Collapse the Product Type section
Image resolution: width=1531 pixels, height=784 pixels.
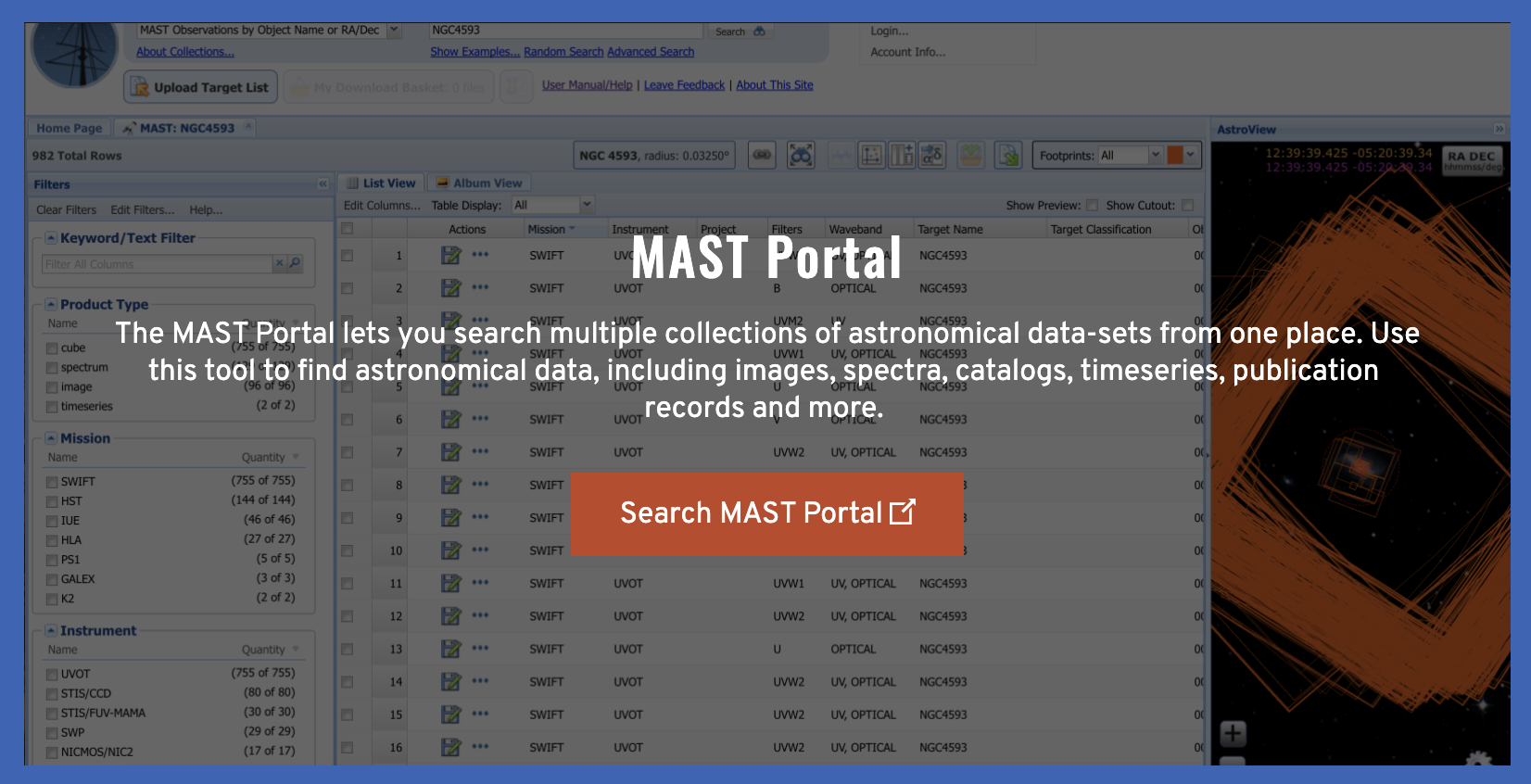(51, 304)
